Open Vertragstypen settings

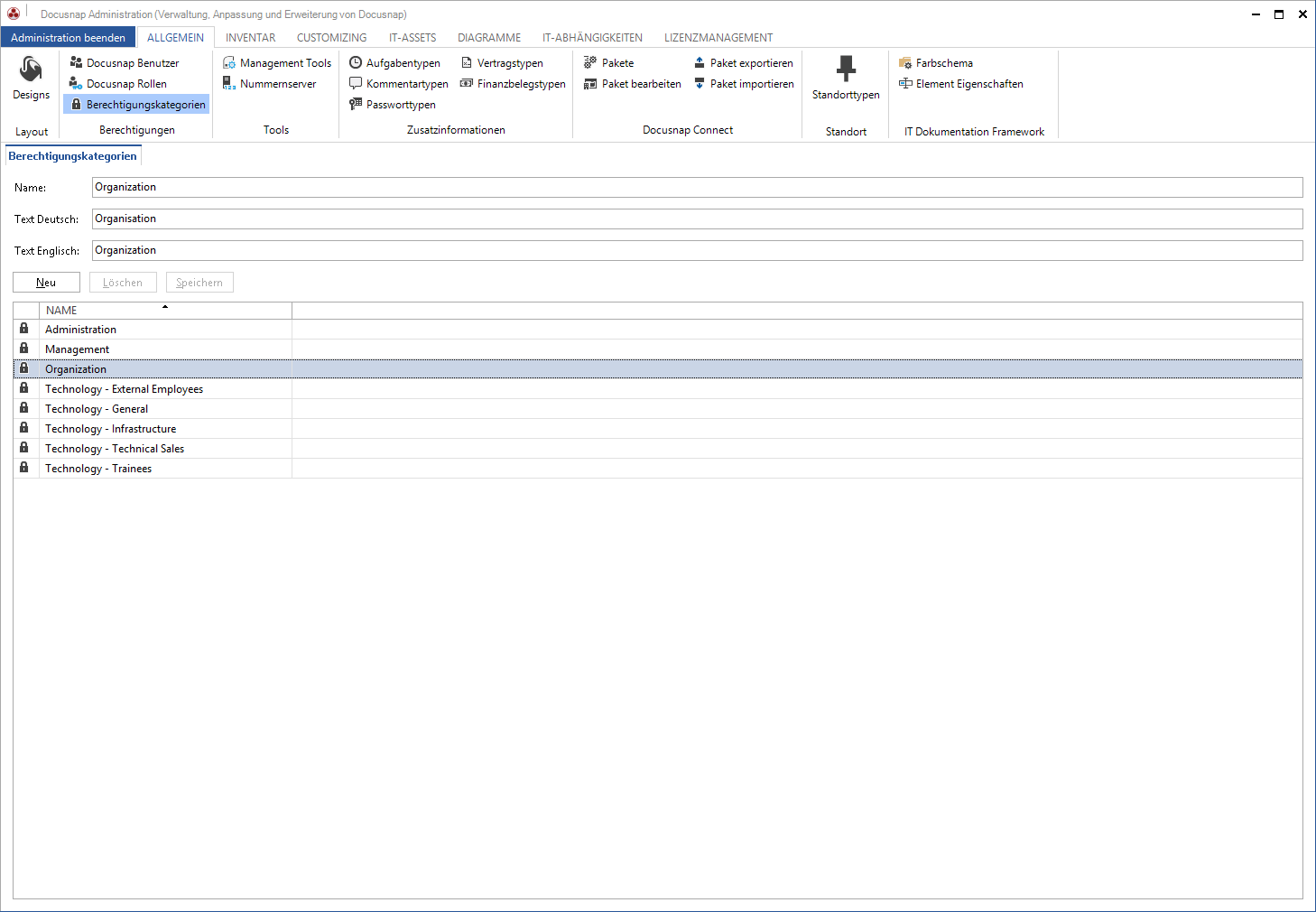(502, 63)
